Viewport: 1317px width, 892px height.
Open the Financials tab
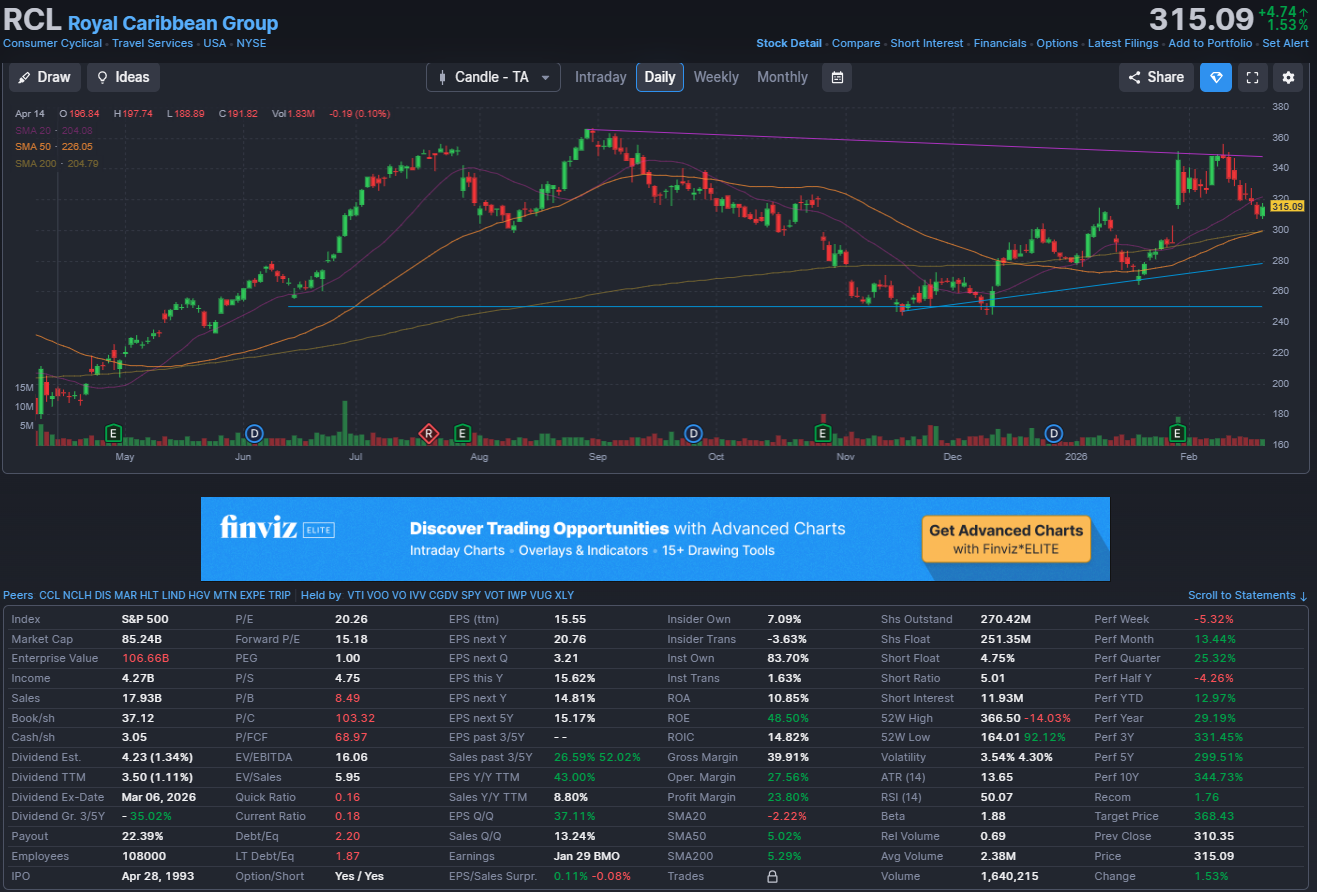click(x=1000, y=43)
